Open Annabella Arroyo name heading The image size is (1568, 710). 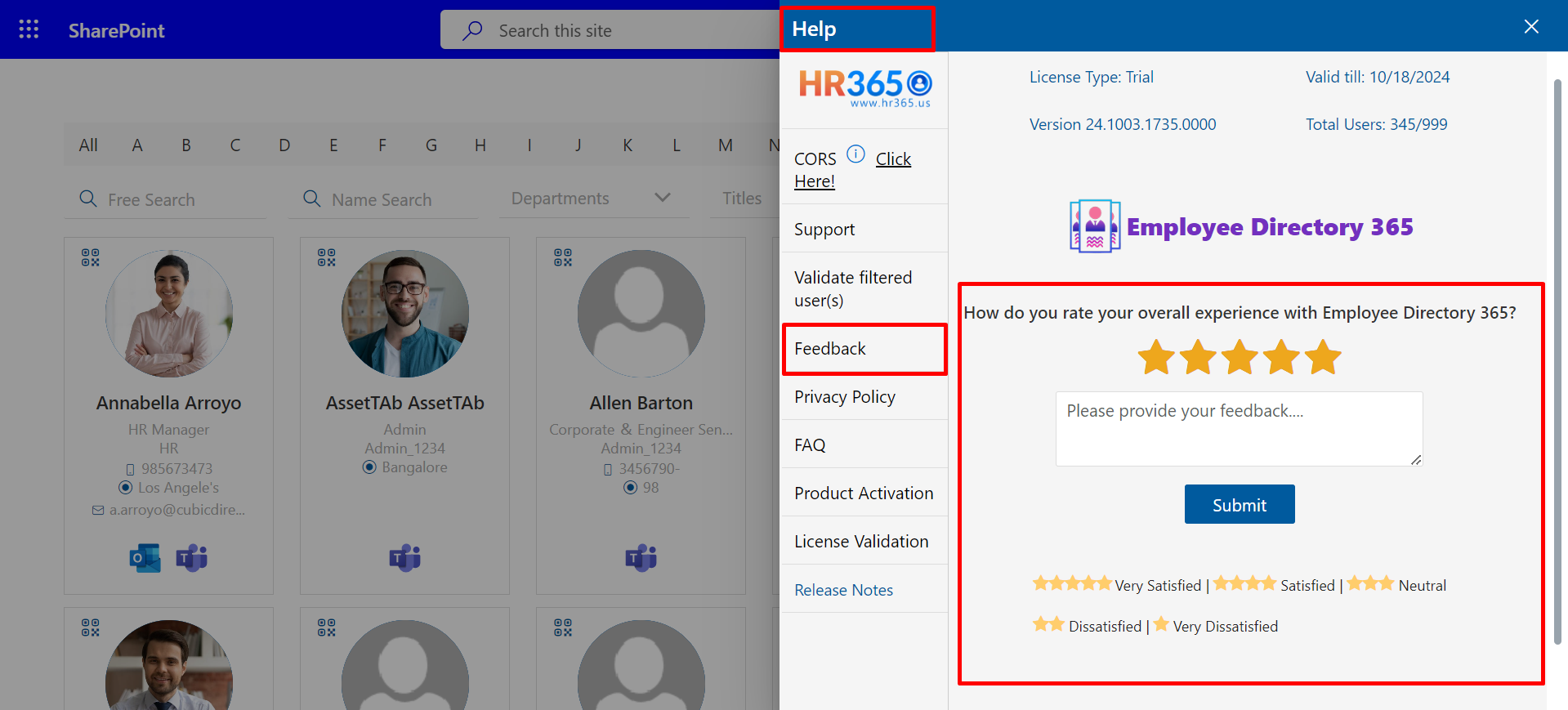point(169,403)
